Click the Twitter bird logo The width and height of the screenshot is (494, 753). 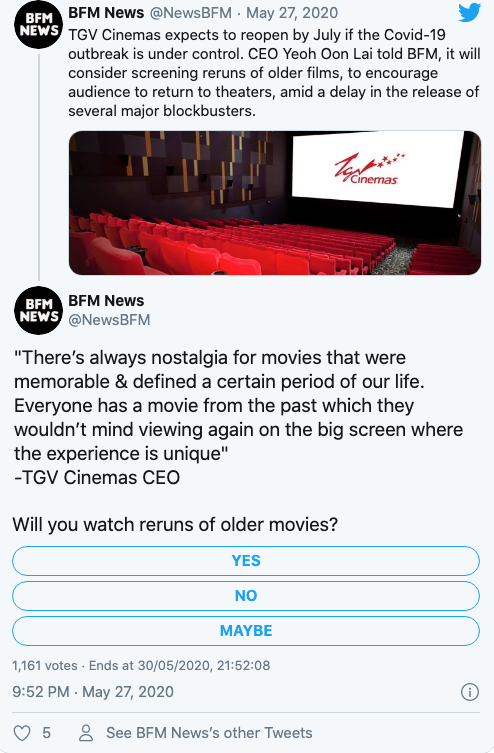click(x=469, y=12)
